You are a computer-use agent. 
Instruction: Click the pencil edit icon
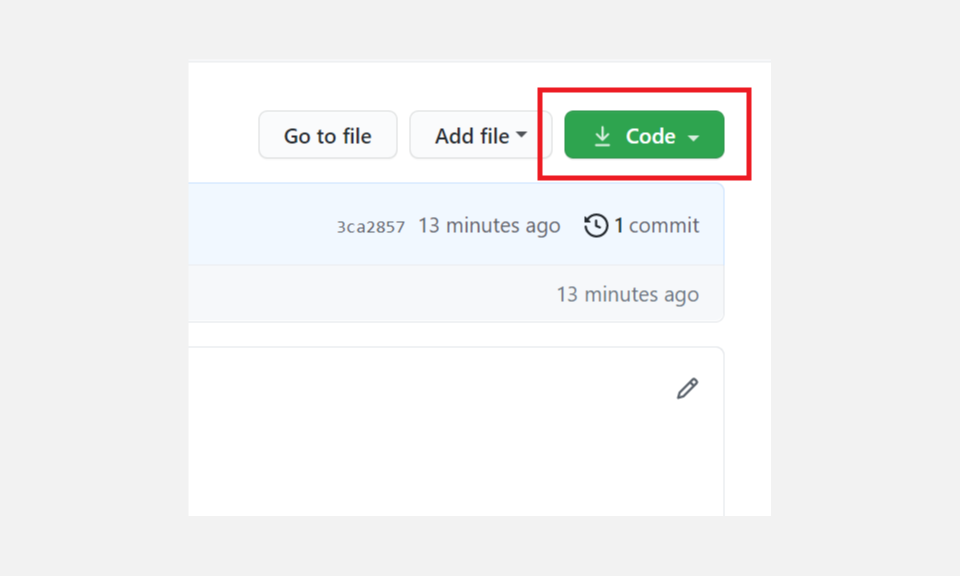point(687,389)
